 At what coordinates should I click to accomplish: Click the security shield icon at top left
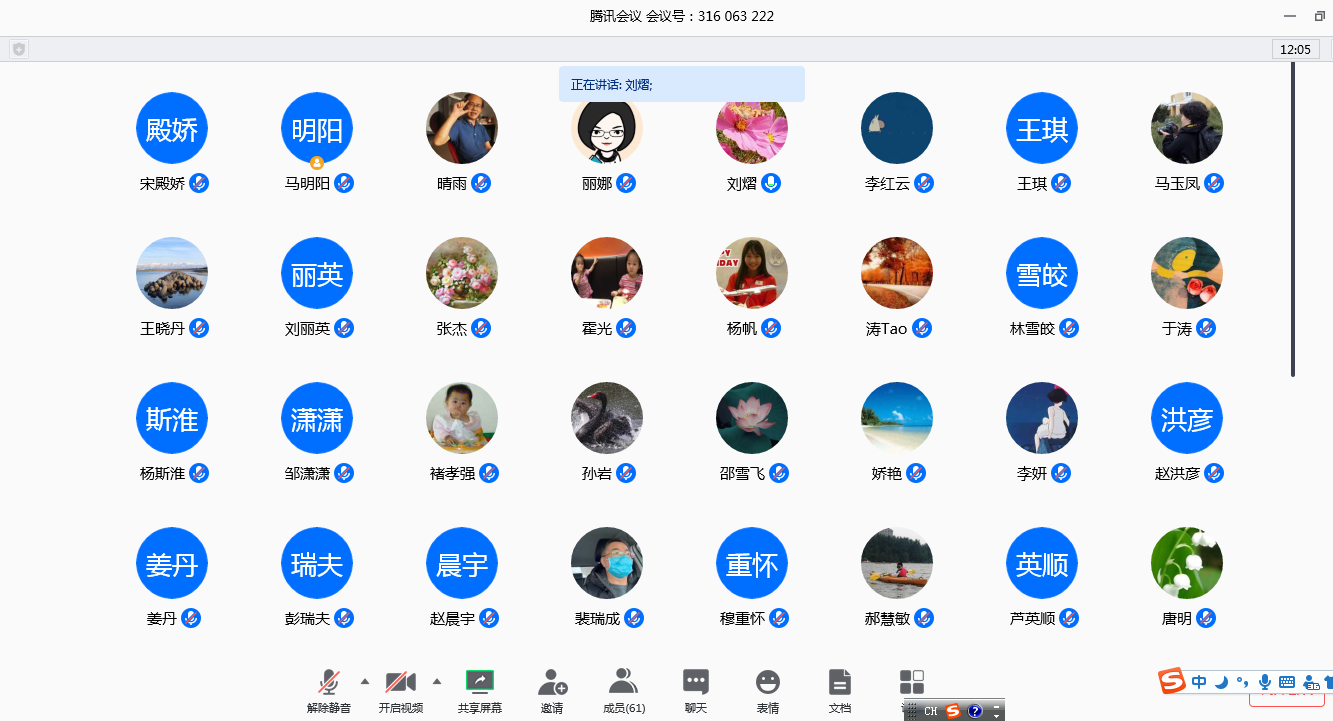pos(19,49)
